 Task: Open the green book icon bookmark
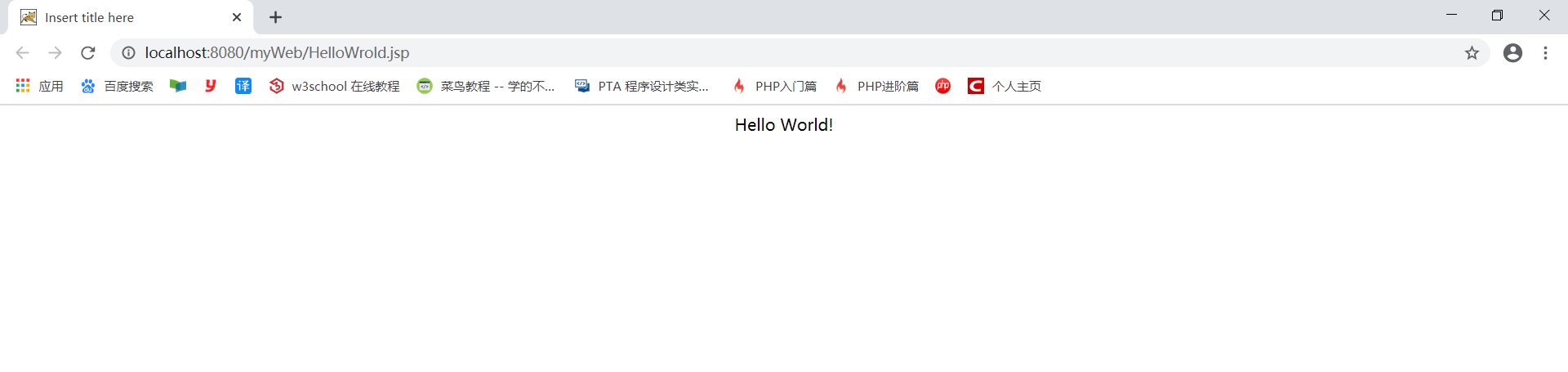pos(178,86)
